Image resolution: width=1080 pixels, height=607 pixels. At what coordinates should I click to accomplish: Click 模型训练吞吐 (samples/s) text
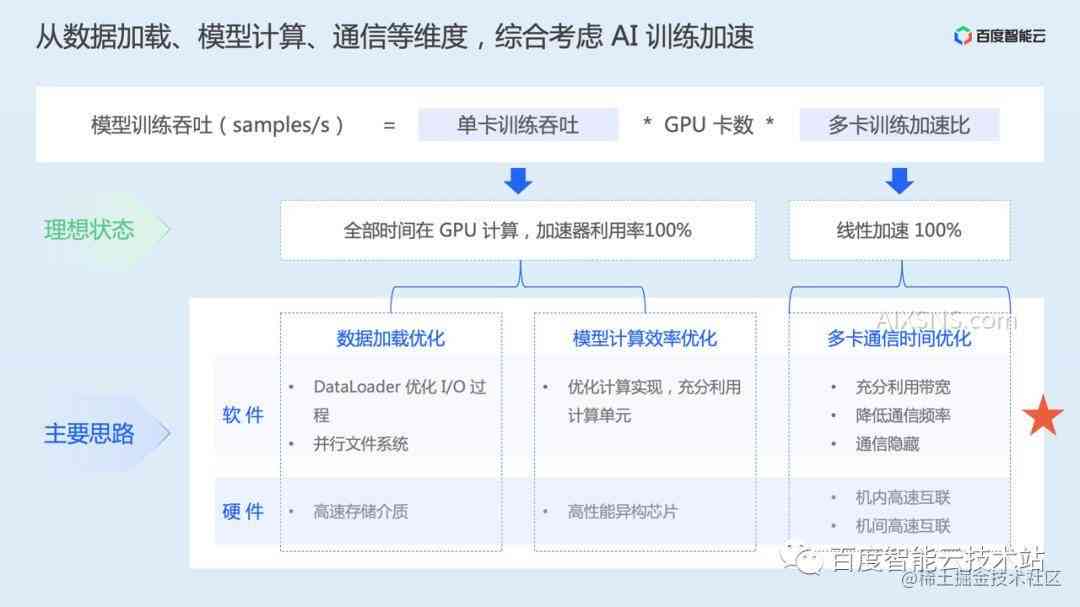[x=218, y=125]
